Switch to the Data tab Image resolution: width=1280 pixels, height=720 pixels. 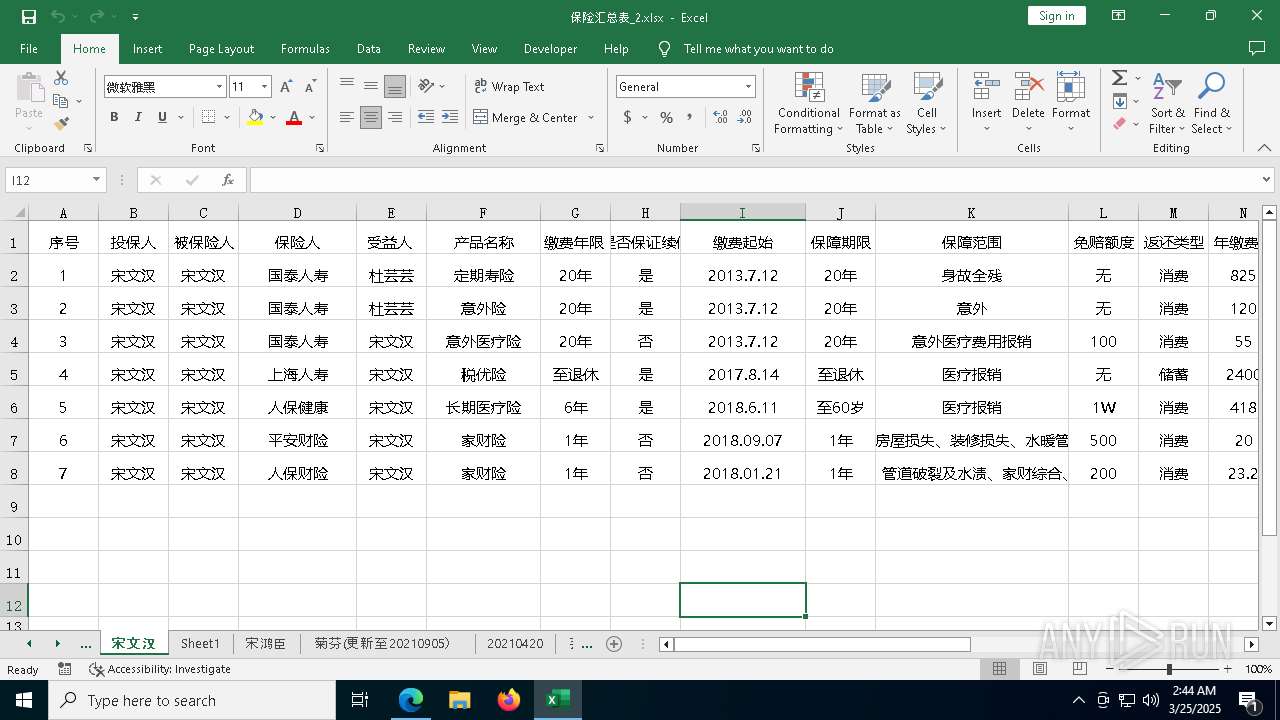coord(369,48)
